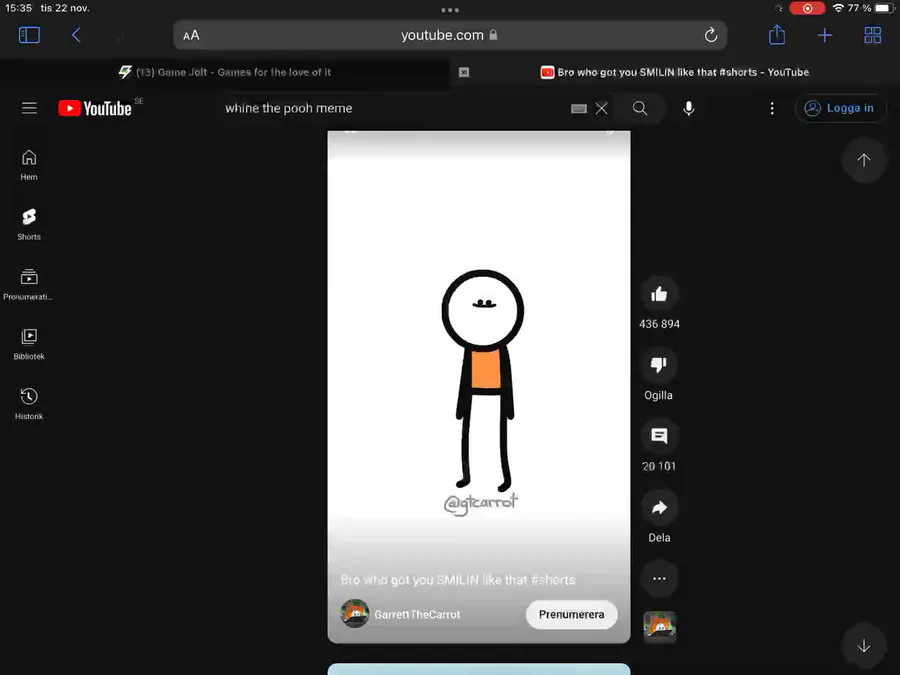900x675 pixels.
Task: Open Historik in the sidebar
Action: (x=29, y=404)
